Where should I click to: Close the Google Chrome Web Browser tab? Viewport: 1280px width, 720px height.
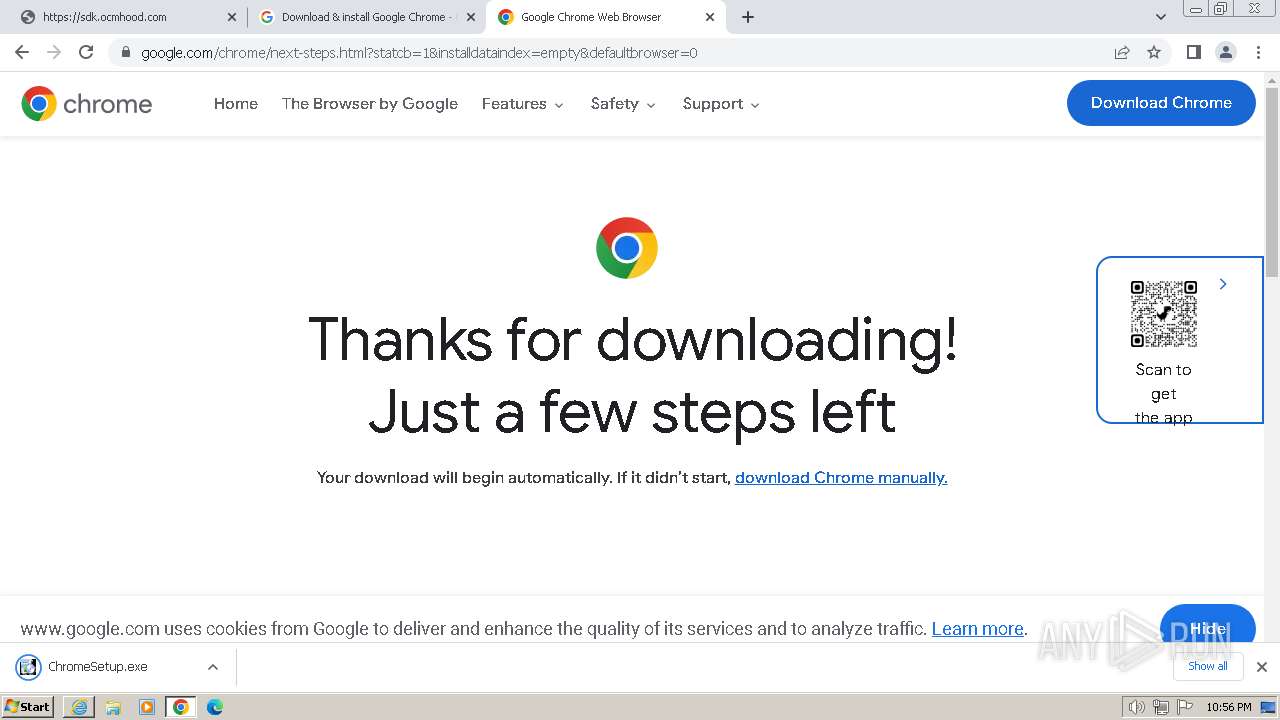pos(710,17)
